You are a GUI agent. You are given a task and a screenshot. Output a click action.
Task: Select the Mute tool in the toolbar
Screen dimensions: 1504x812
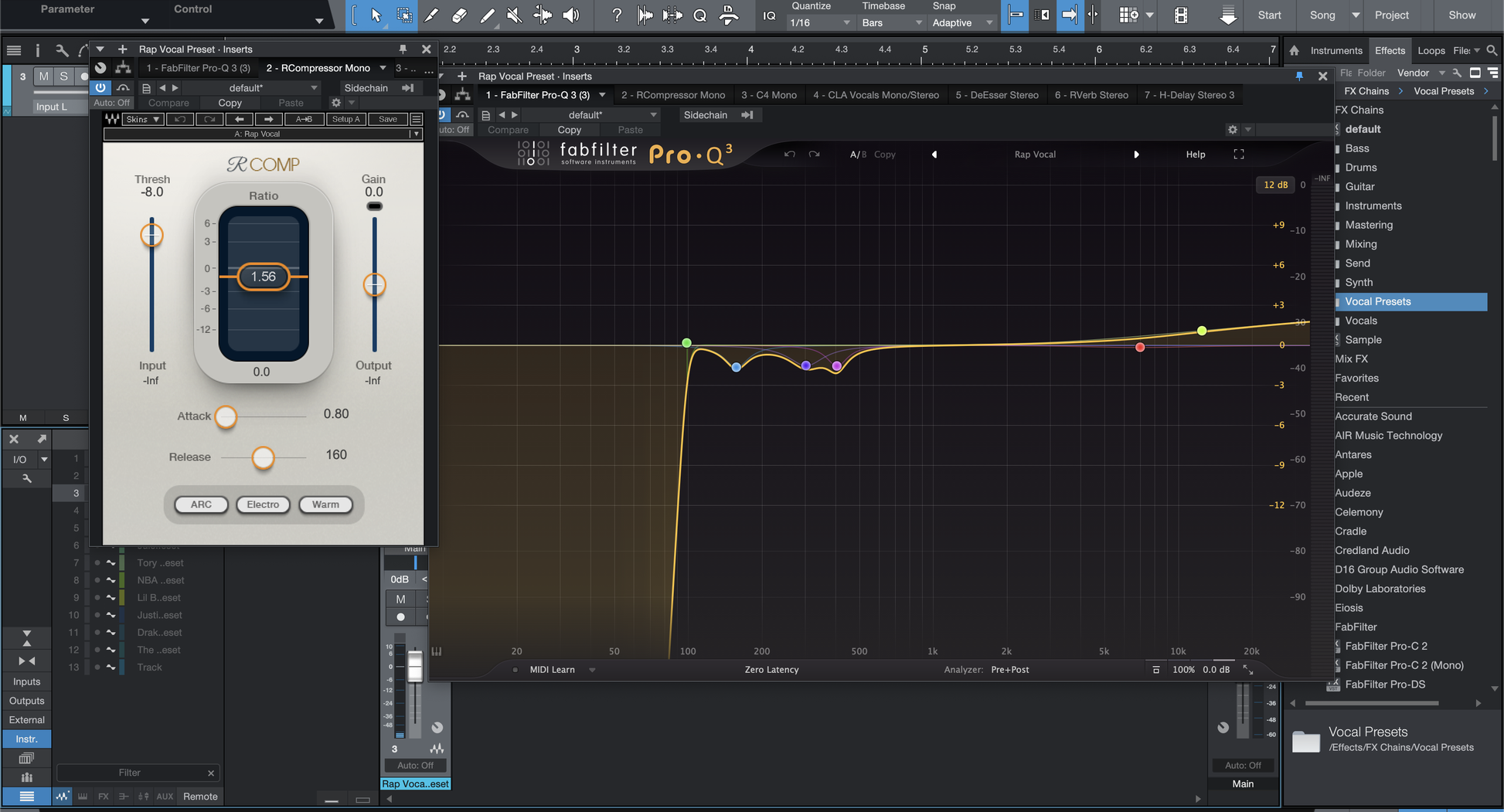point(514,15)
